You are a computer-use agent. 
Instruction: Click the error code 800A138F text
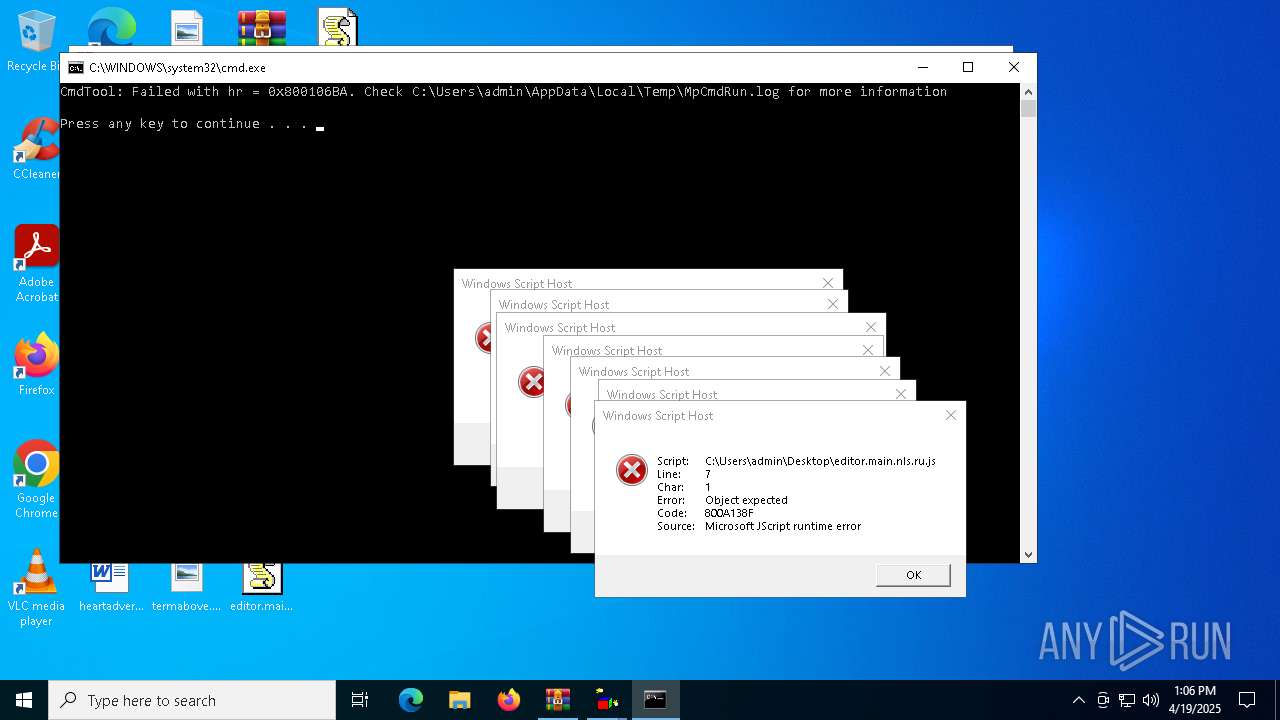[x=729, y=513]
